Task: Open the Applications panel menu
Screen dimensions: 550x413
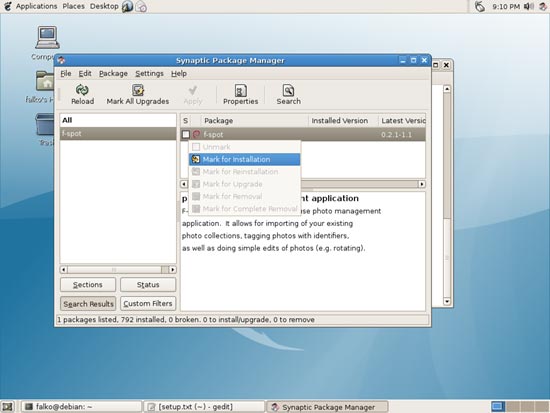Action: [36, 6]
